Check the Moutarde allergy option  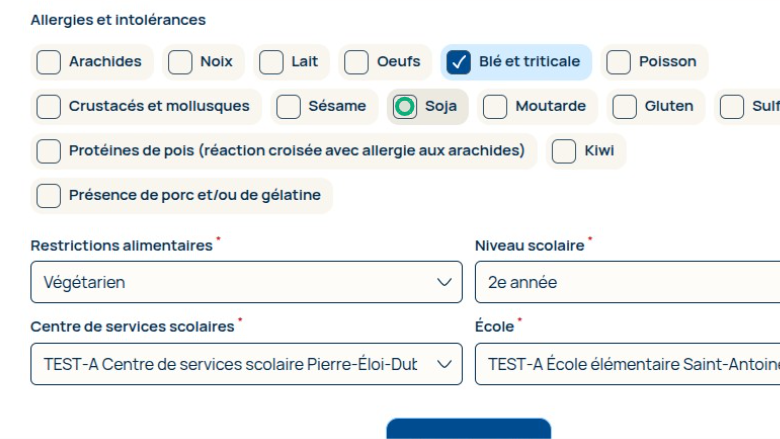click(495, 107)
